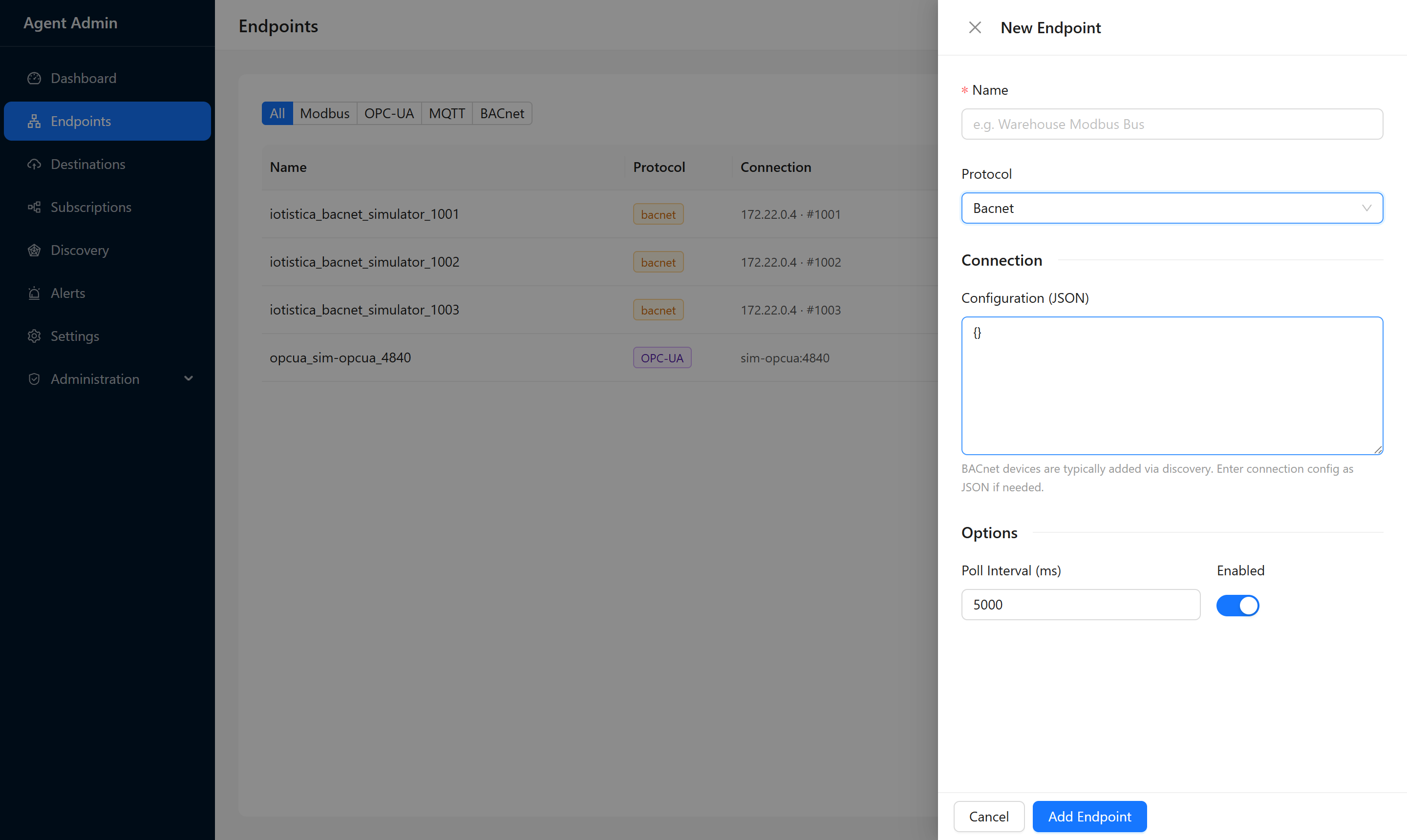Toggle the Enabled switch off
This screenshot has width=1407, height=840.
point(1237,605)
